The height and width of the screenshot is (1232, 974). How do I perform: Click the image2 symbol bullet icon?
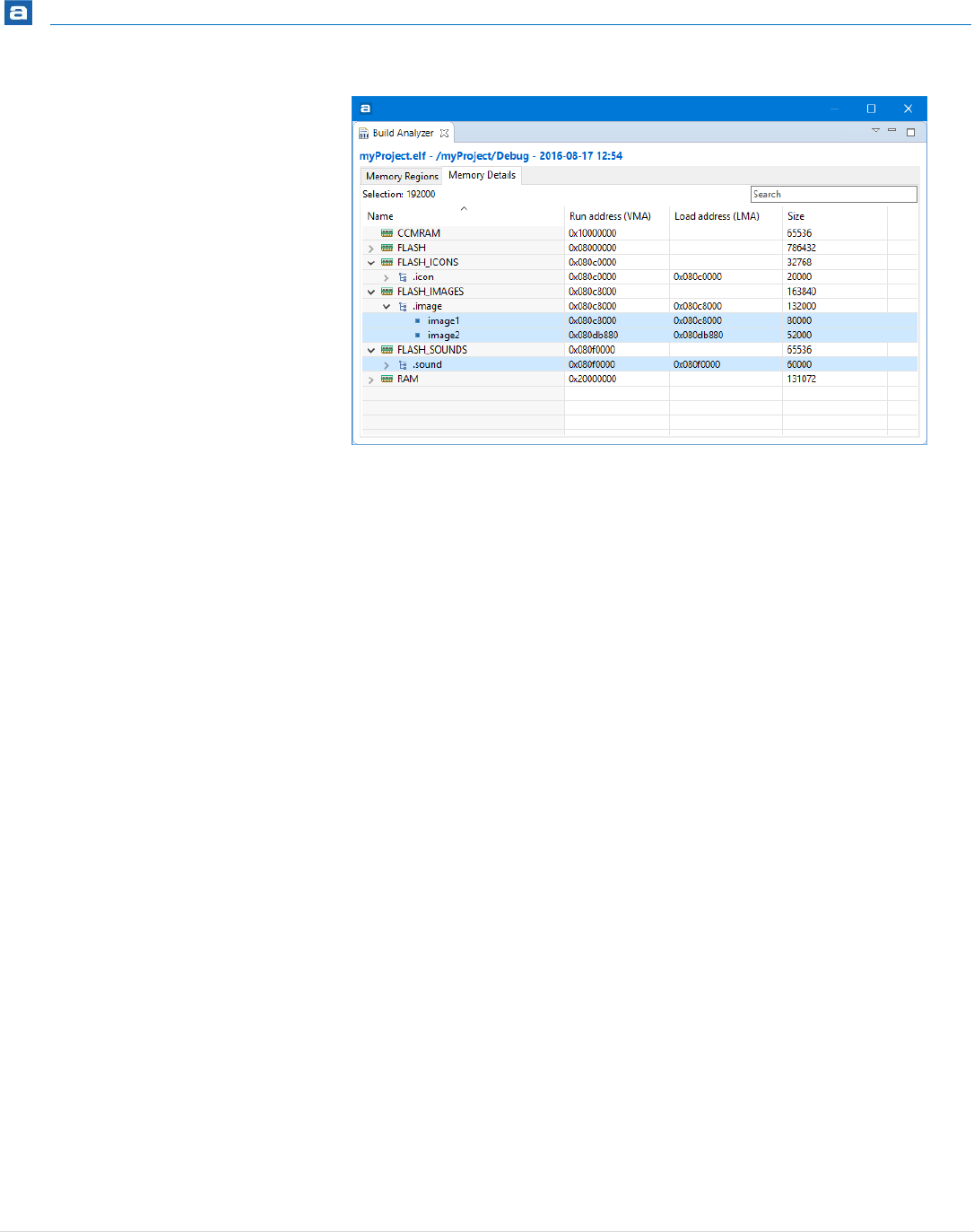pos(418,336)
